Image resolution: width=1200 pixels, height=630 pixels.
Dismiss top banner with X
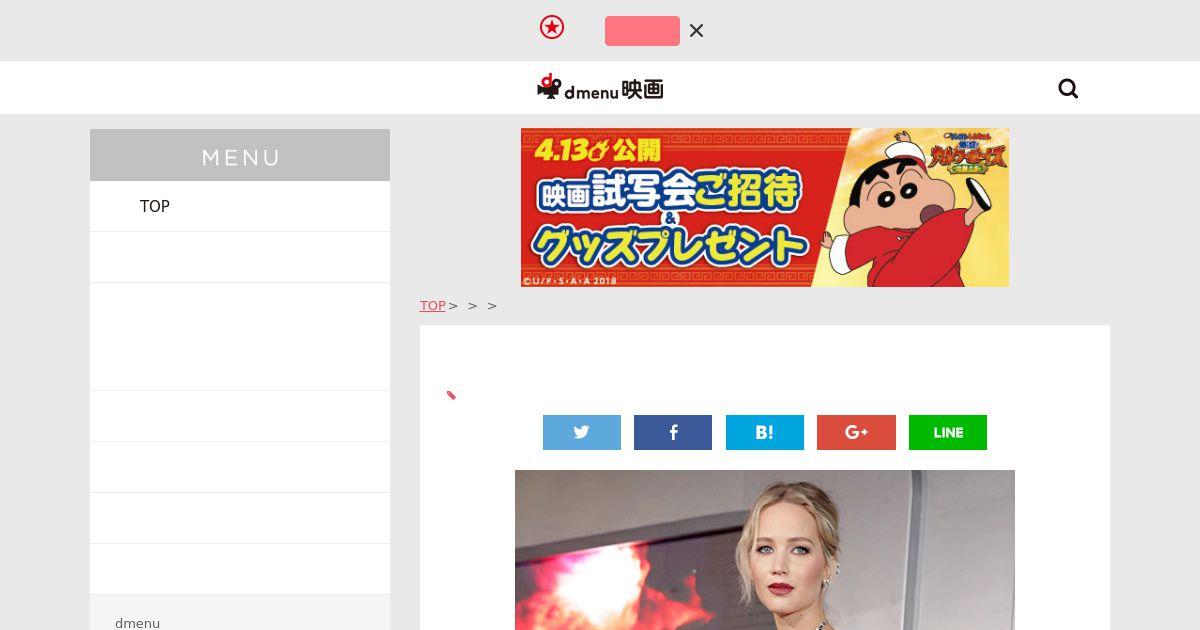[697, 31]
